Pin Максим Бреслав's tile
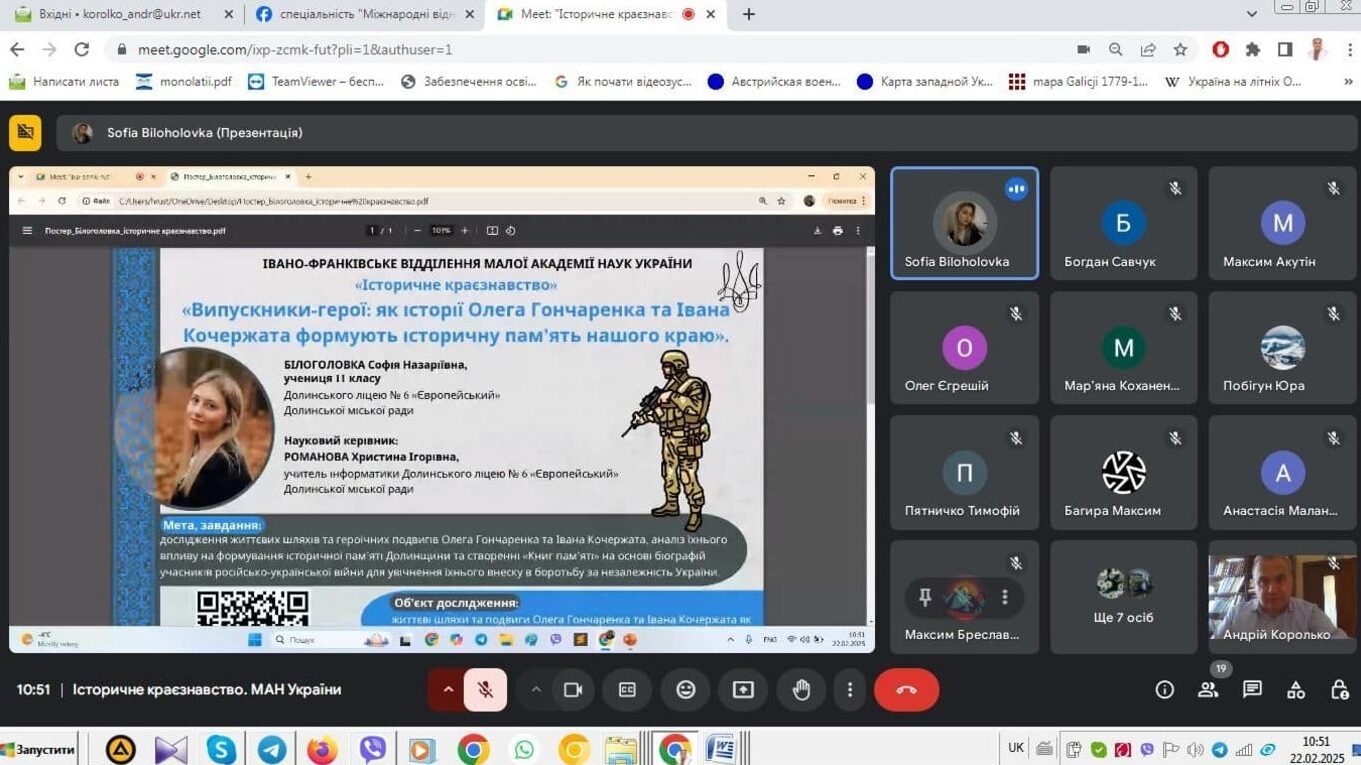 click(925, 597)
